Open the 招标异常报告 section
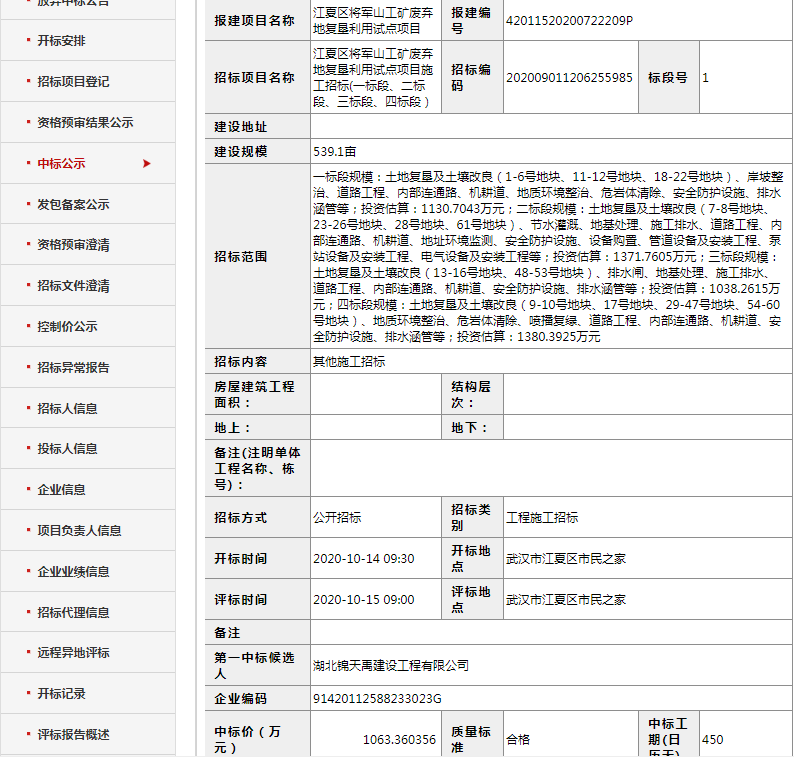The width and height of the screenshot is (794, 760). (x=73, y=368)
